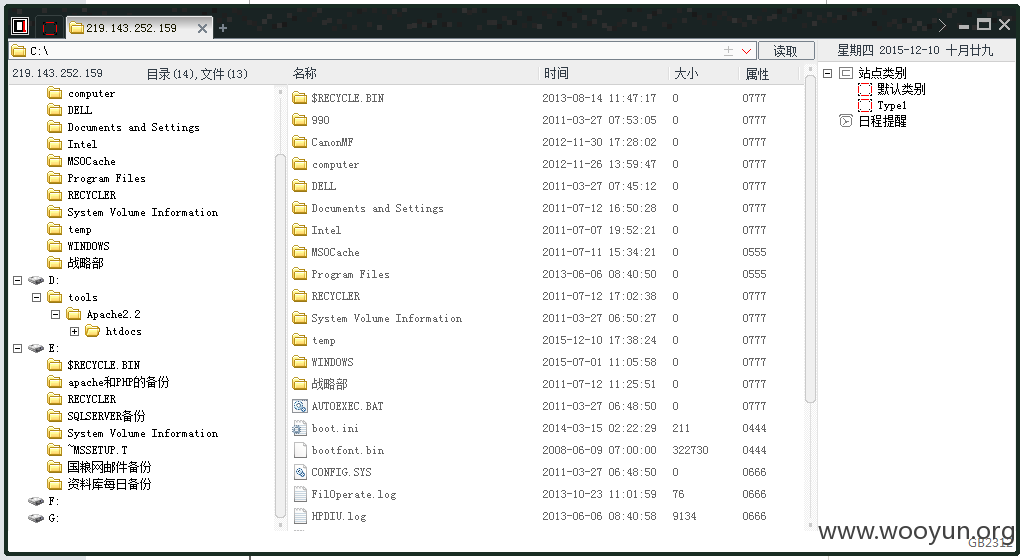This screenshot has height=560, width=1024.
Task: Sort by 属性 column header
Action: click(x=756, y=74)
